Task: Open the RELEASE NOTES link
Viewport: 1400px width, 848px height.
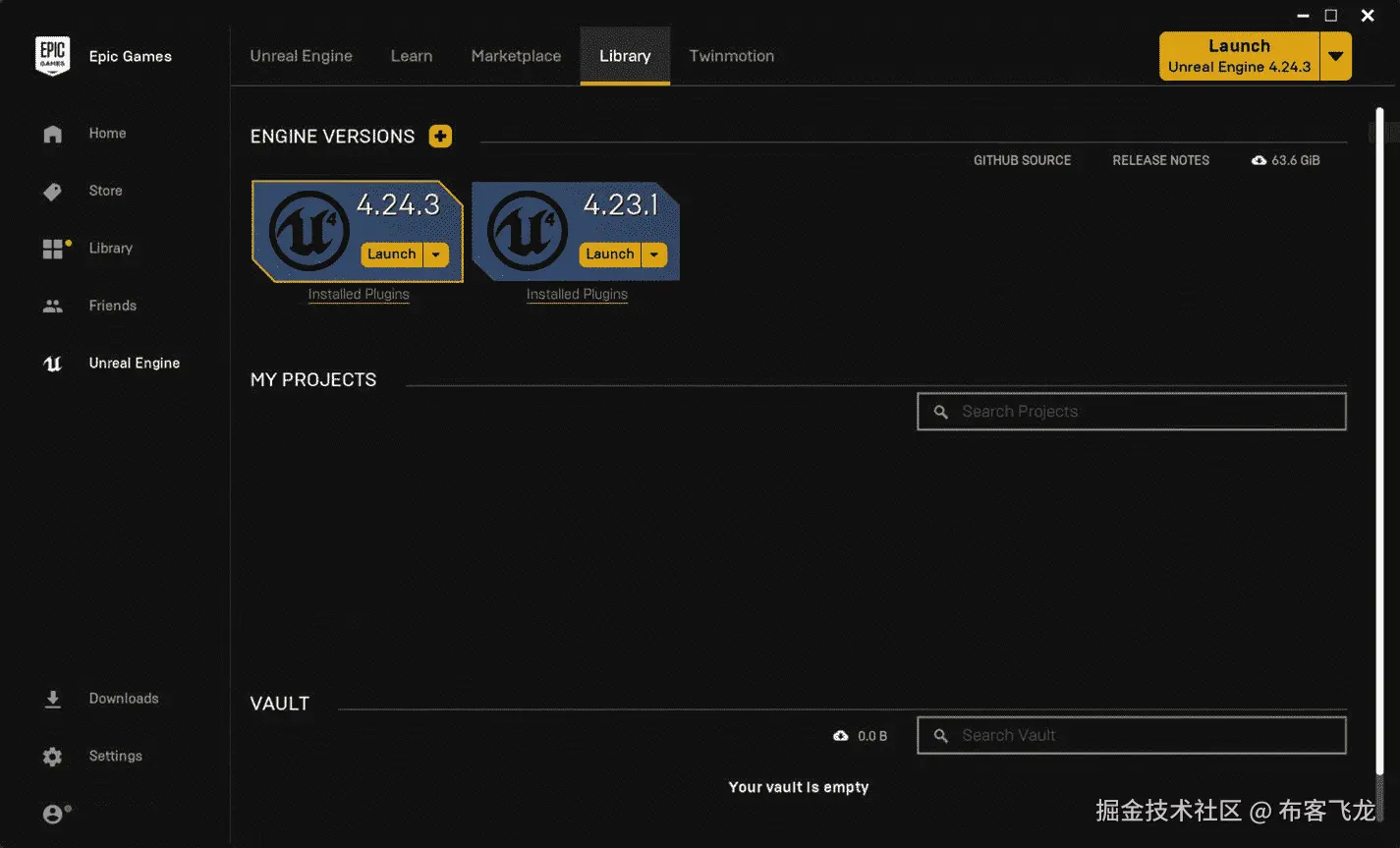Action: point(1160,160)
